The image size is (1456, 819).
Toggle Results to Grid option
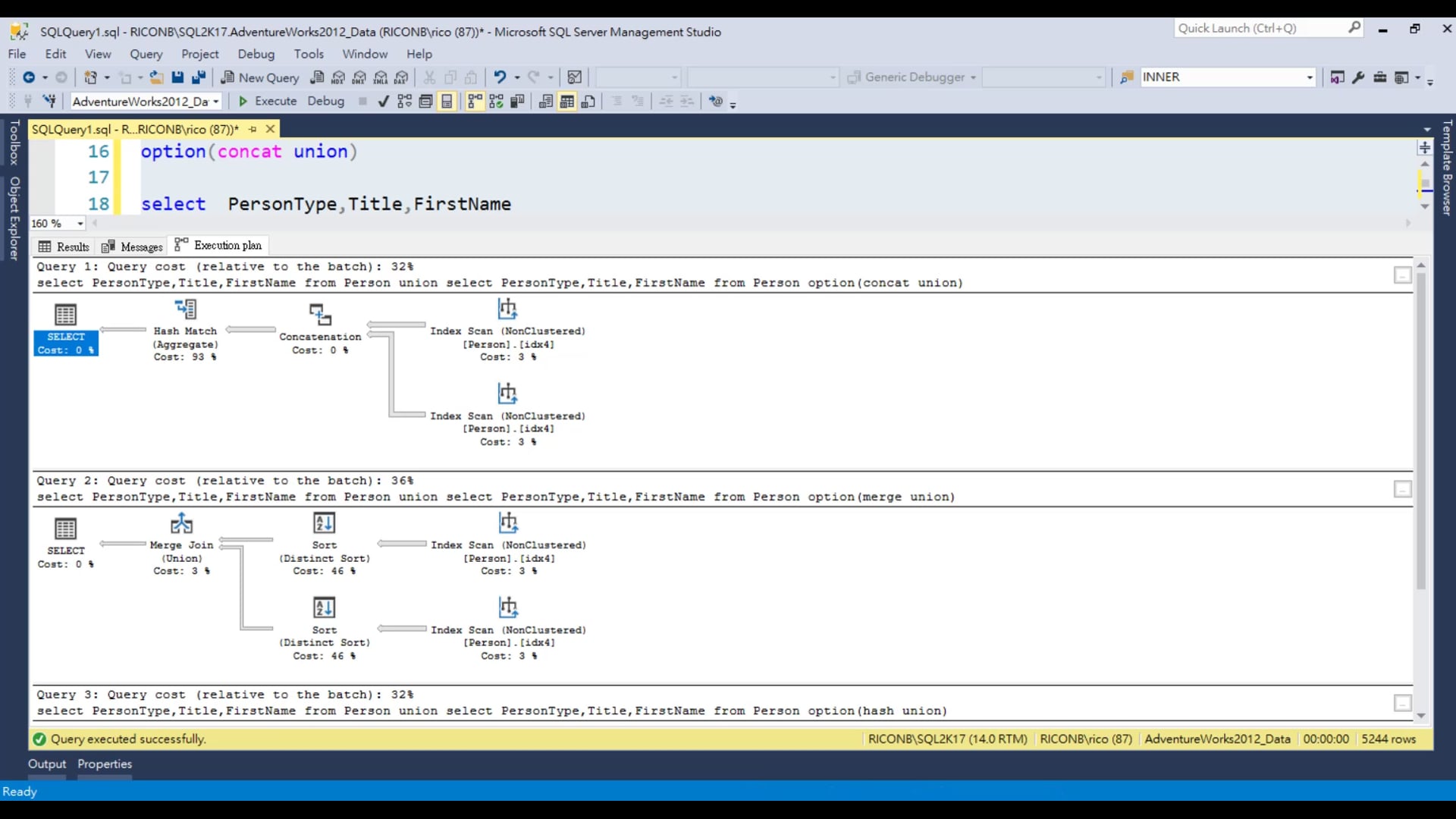[567, 101]
